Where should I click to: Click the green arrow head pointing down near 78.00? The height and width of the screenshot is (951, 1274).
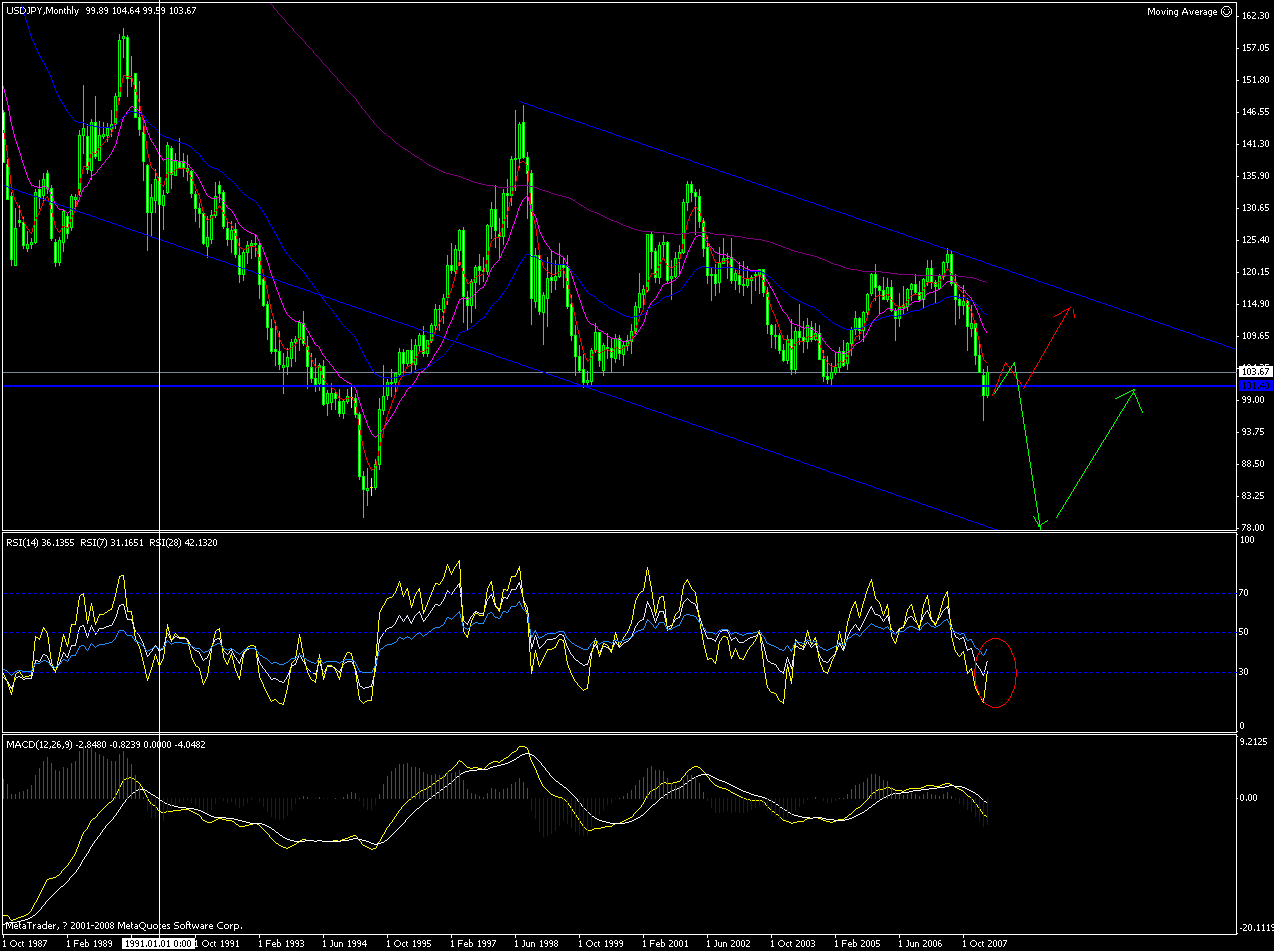[x=1040, y=522]
